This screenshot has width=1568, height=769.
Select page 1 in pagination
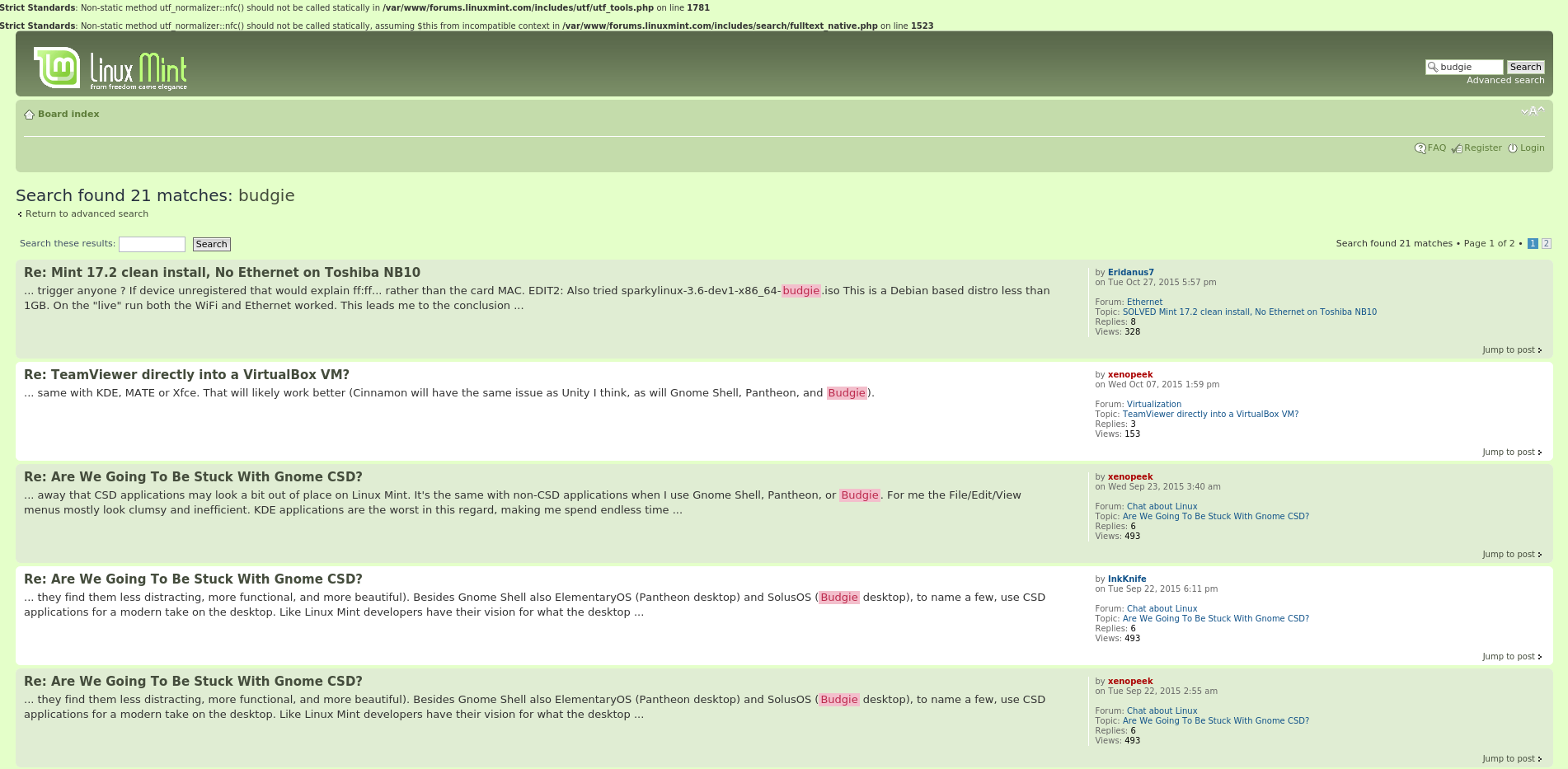tap(1533, 244)
